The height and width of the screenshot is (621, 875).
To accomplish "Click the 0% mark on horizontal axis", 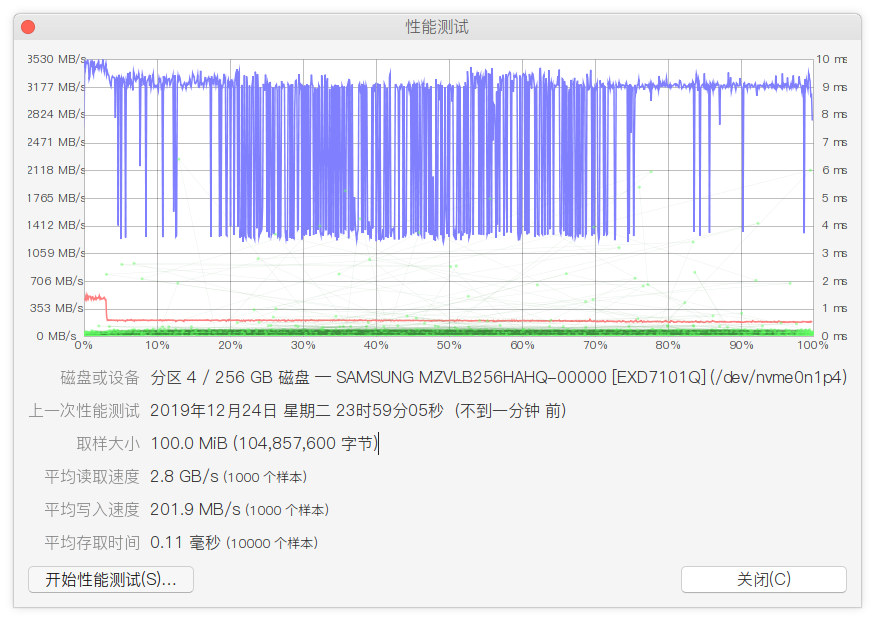I will pyautogui.click(x=84, y=346).
